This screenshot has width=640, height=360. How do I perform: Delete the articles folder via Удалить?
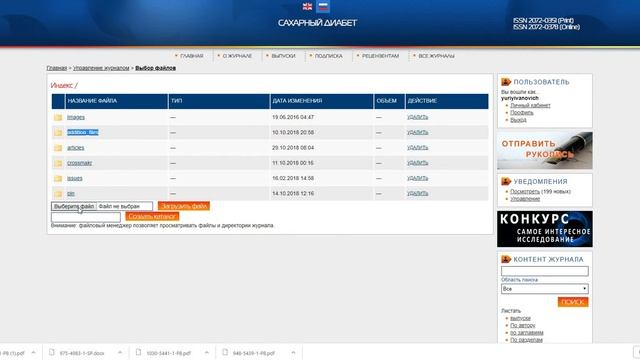pyautogui.click(x=418, y=148)
